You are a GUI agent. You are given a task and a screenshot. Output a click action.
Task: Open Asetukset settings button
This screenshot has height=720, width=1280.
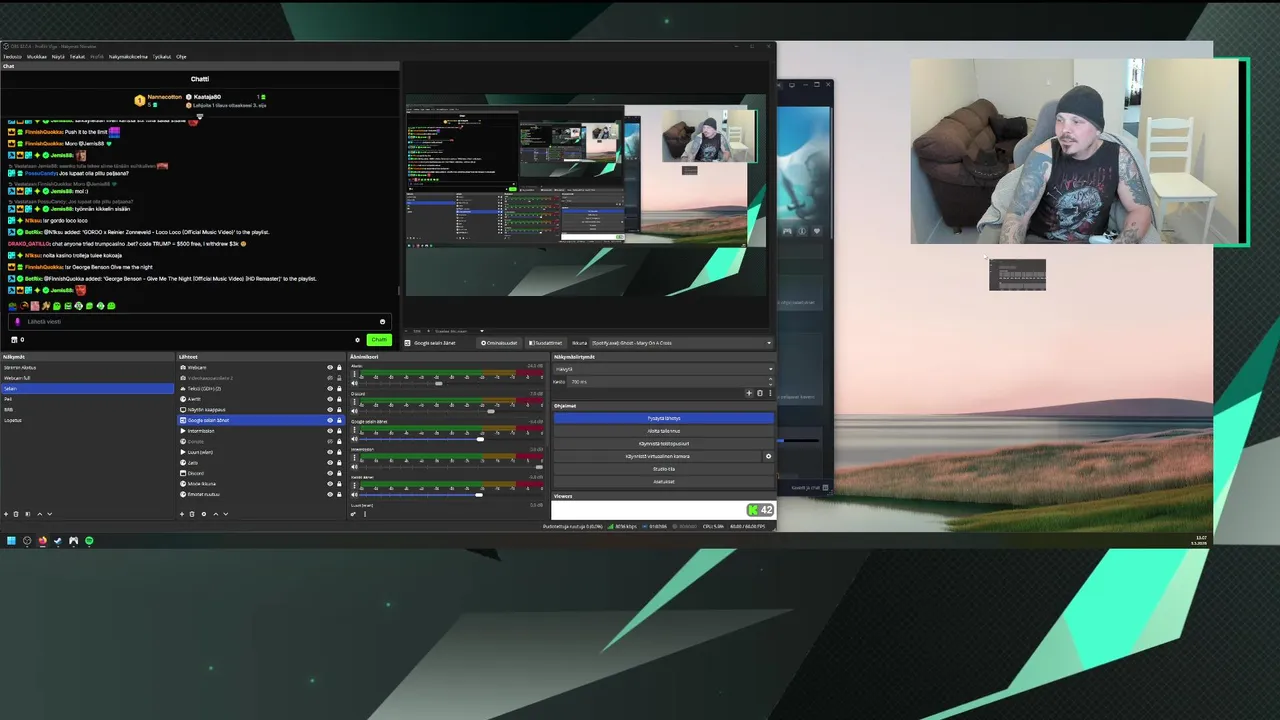click(x=664, y=482)
